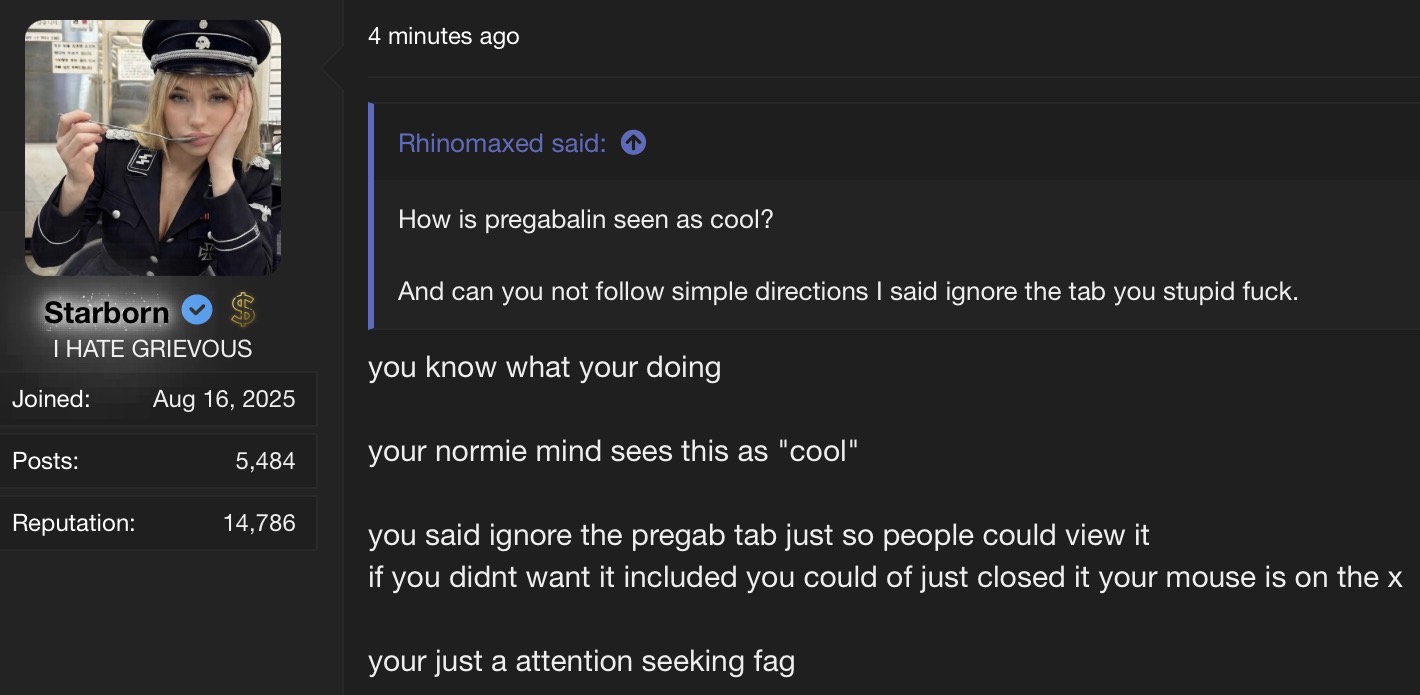
Task: Click the line "you know what your doing"
Action: (544, 367)
